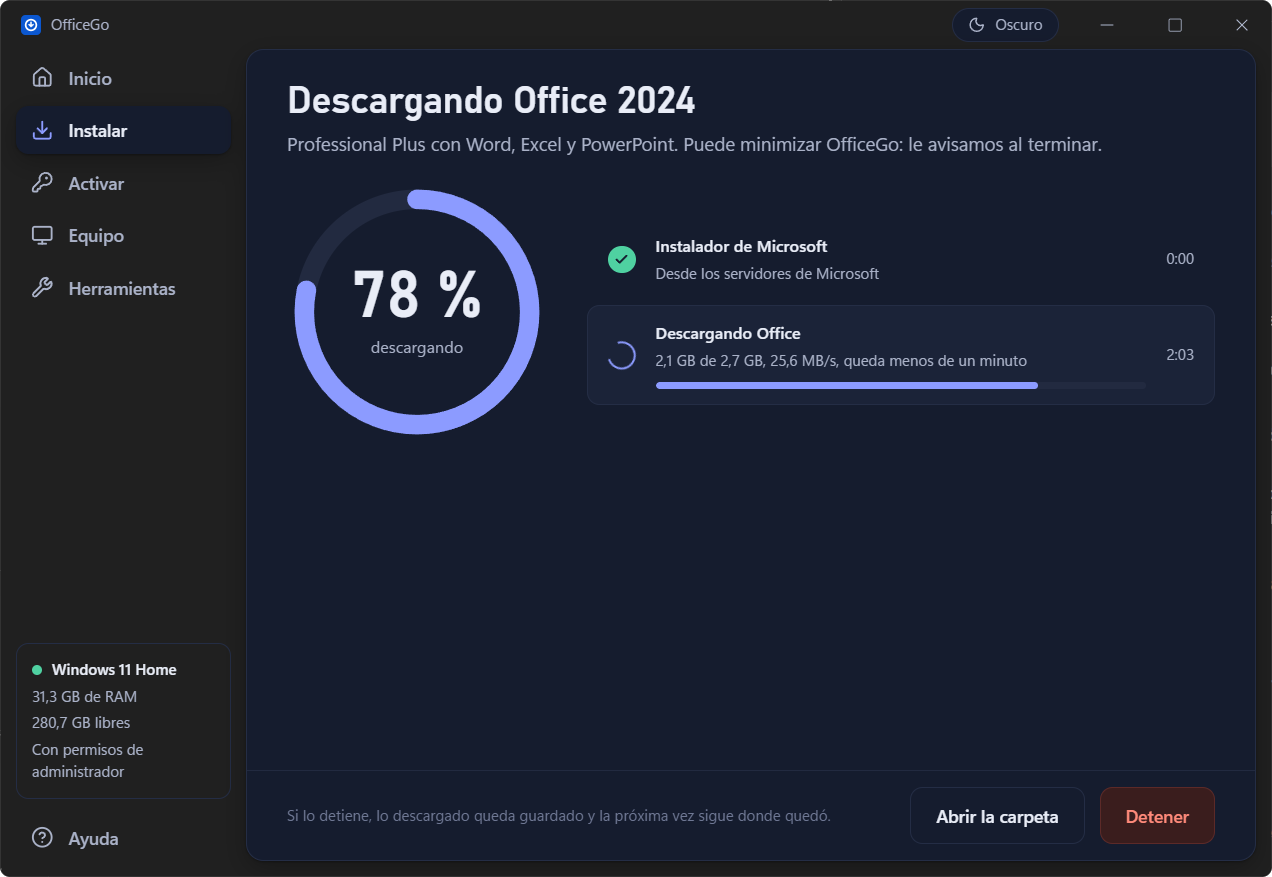This screenshot has width=1272, height=877.
Task: Open Ayuda at the sidebar bottom
Action: tap(123, 838)
